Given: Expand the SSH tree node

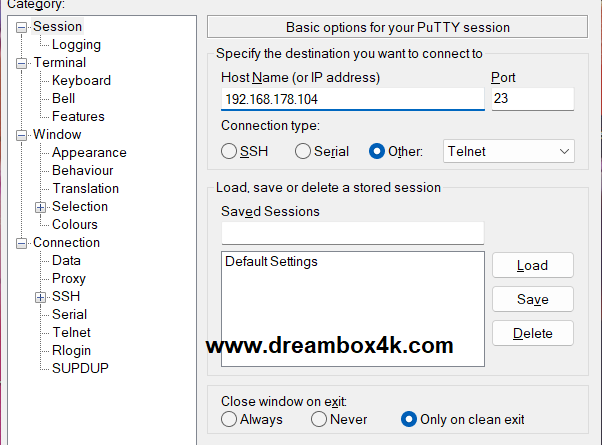Looking at the screenshot, I should tap(40, 297).
